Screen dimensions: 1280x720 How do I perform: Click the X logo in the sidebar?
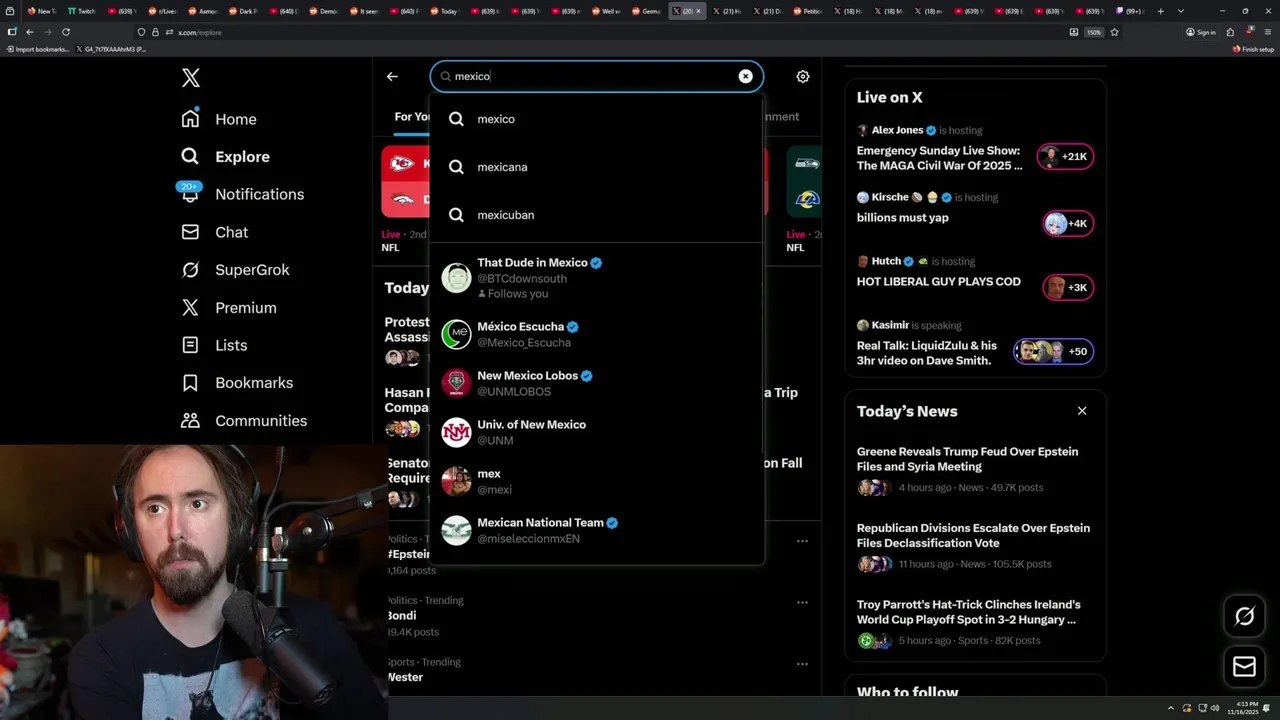191,78
